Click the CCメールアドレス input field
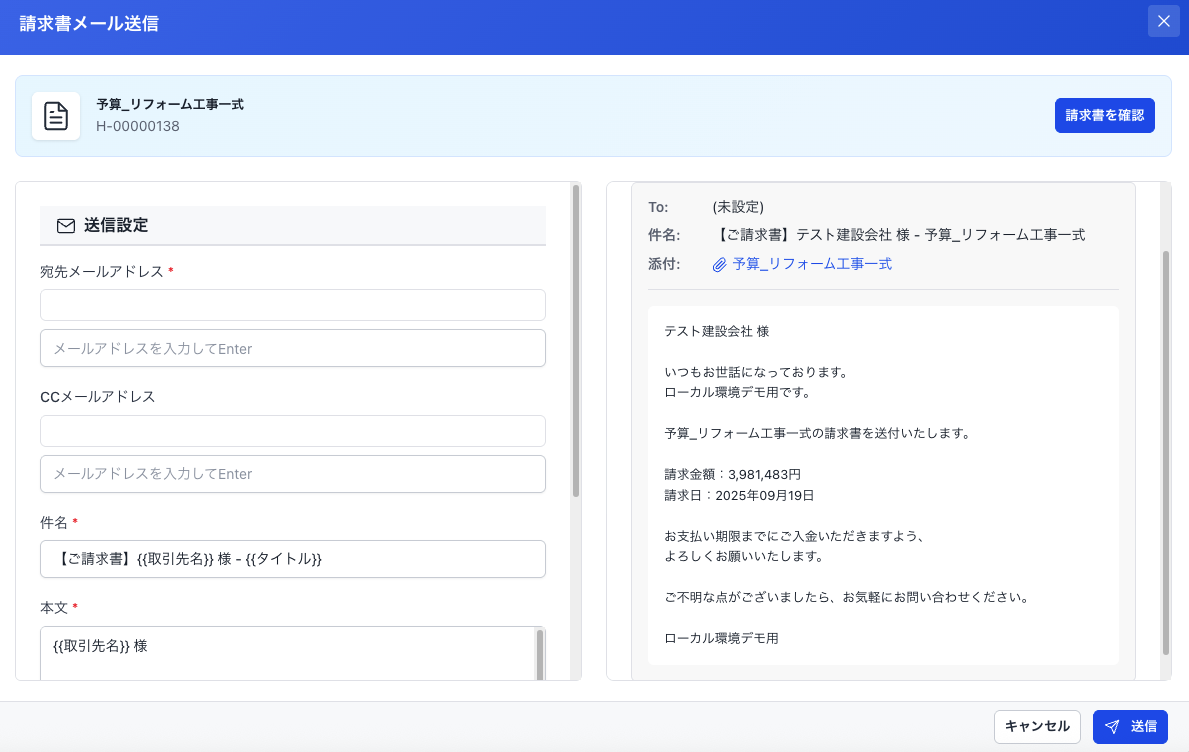 point(292,431)
